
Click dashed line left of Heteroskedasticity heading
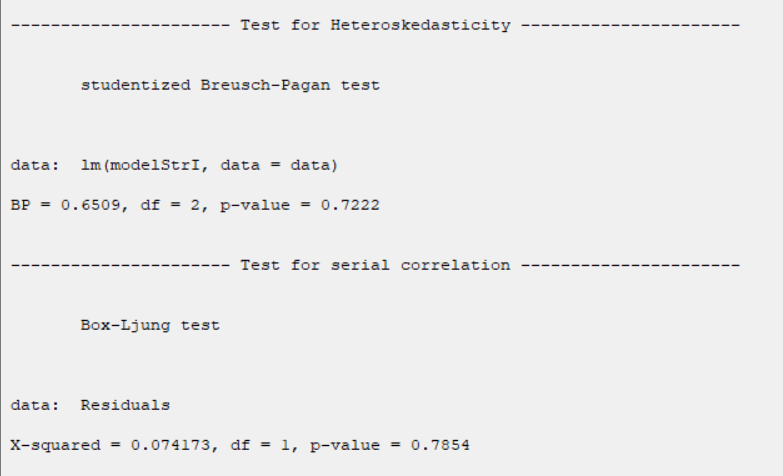tap(120, 25)
